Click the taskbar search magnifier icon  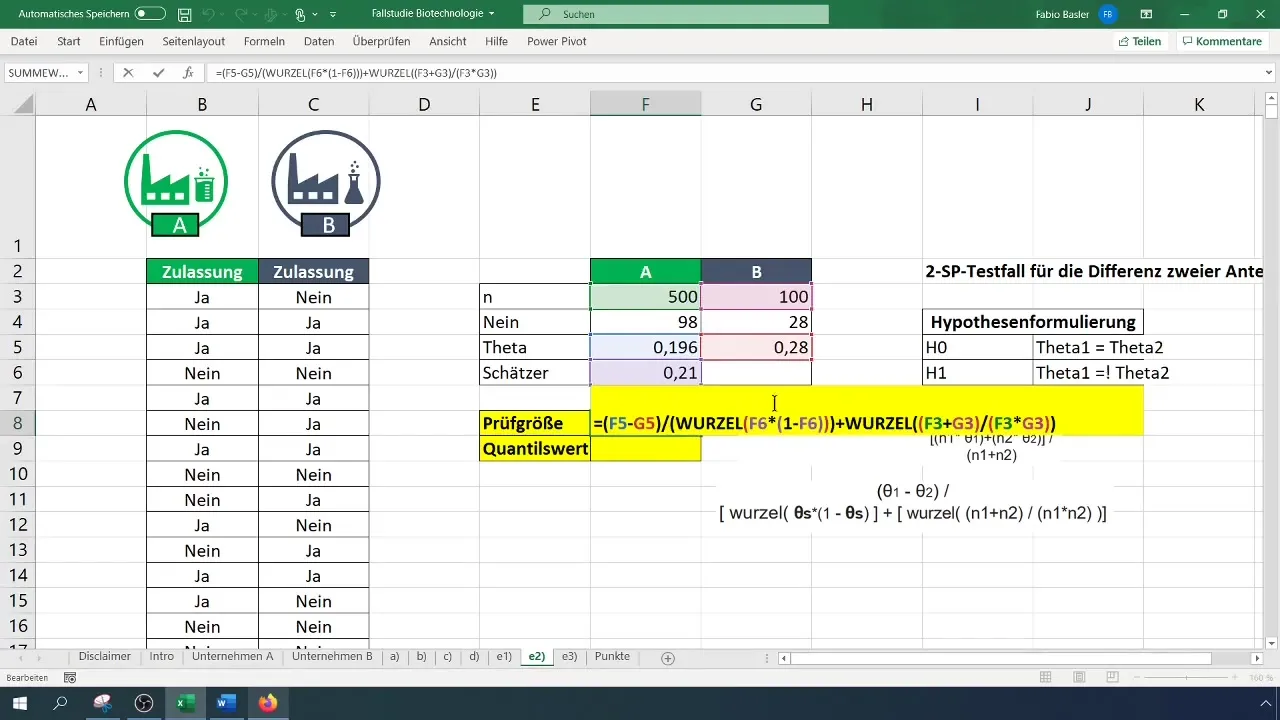[61, 703]
